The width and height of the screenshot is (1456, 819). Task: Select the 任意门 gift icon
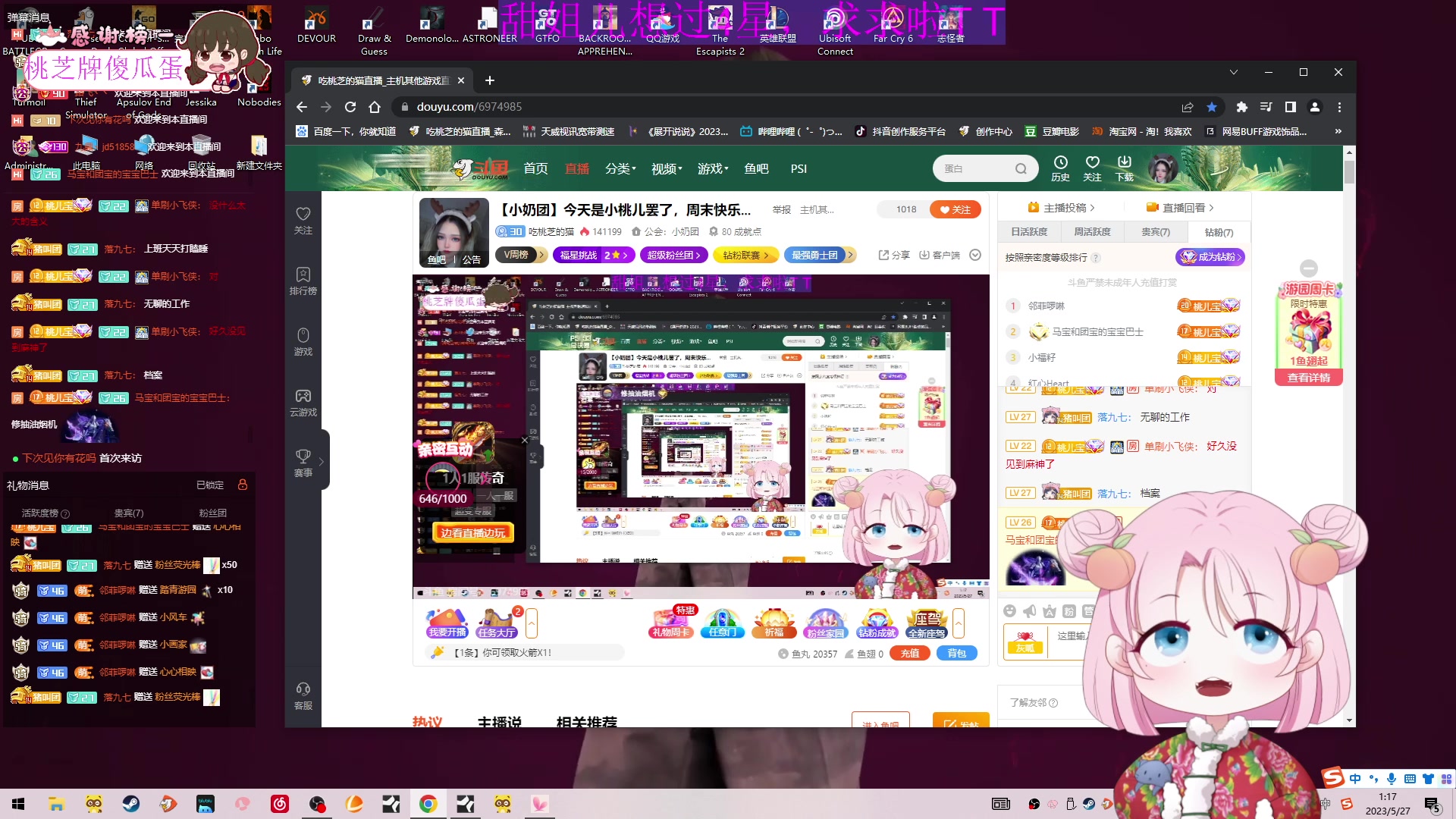click(722, 623)
